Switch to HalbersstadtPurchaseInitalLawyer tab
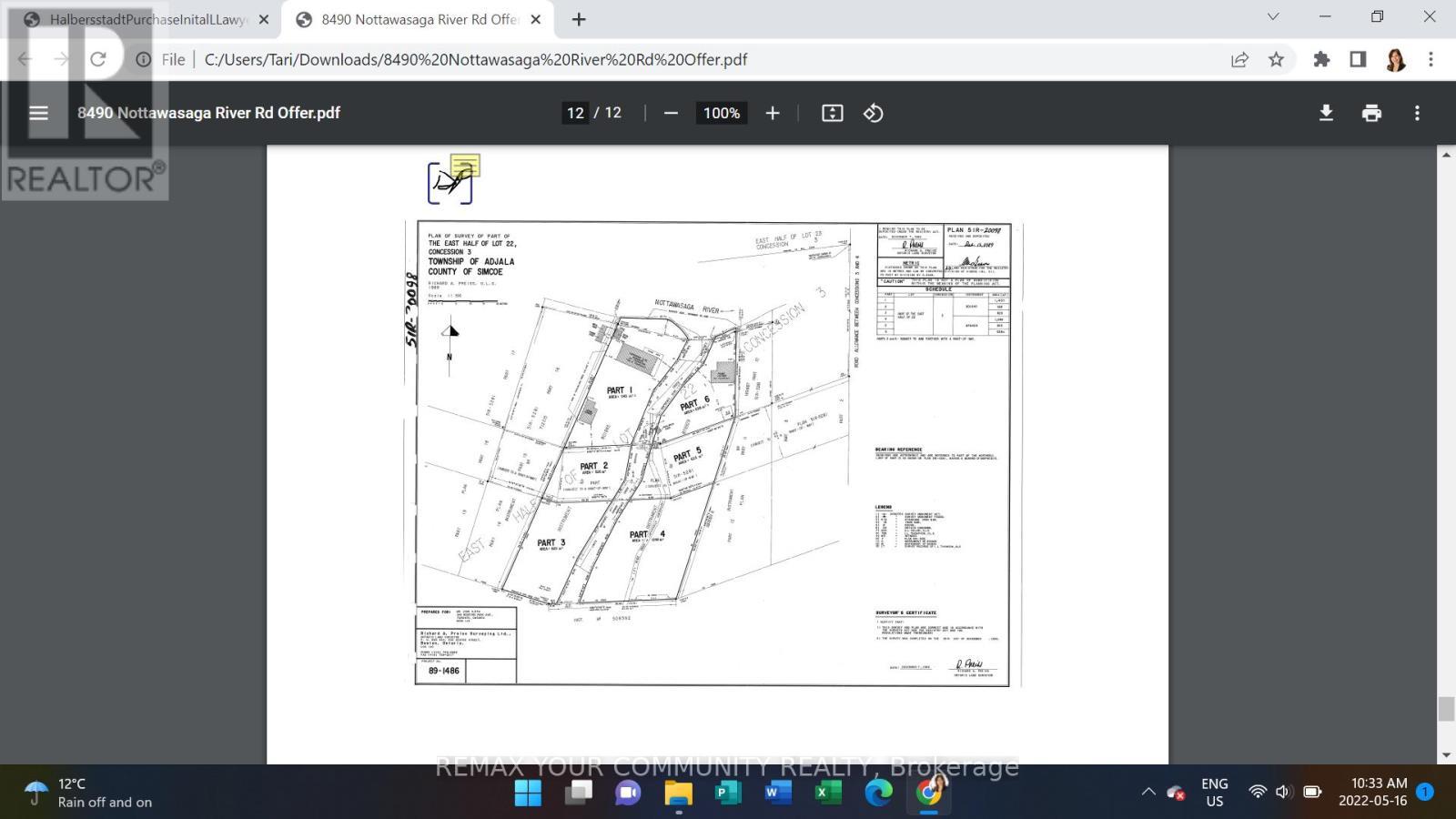This screenshot has width=1456, height=819. coord(147,19)
